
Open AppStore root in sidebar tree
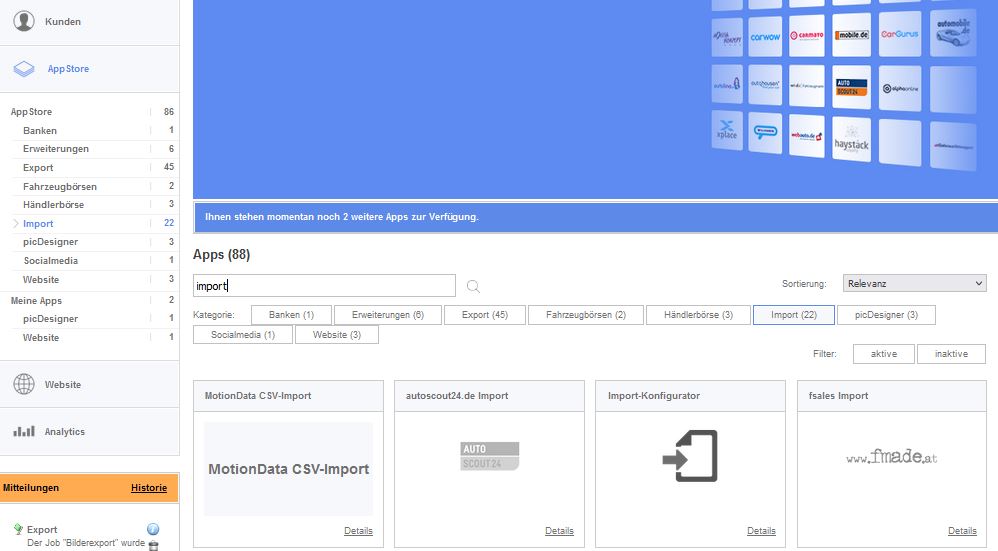click(31, 111)
